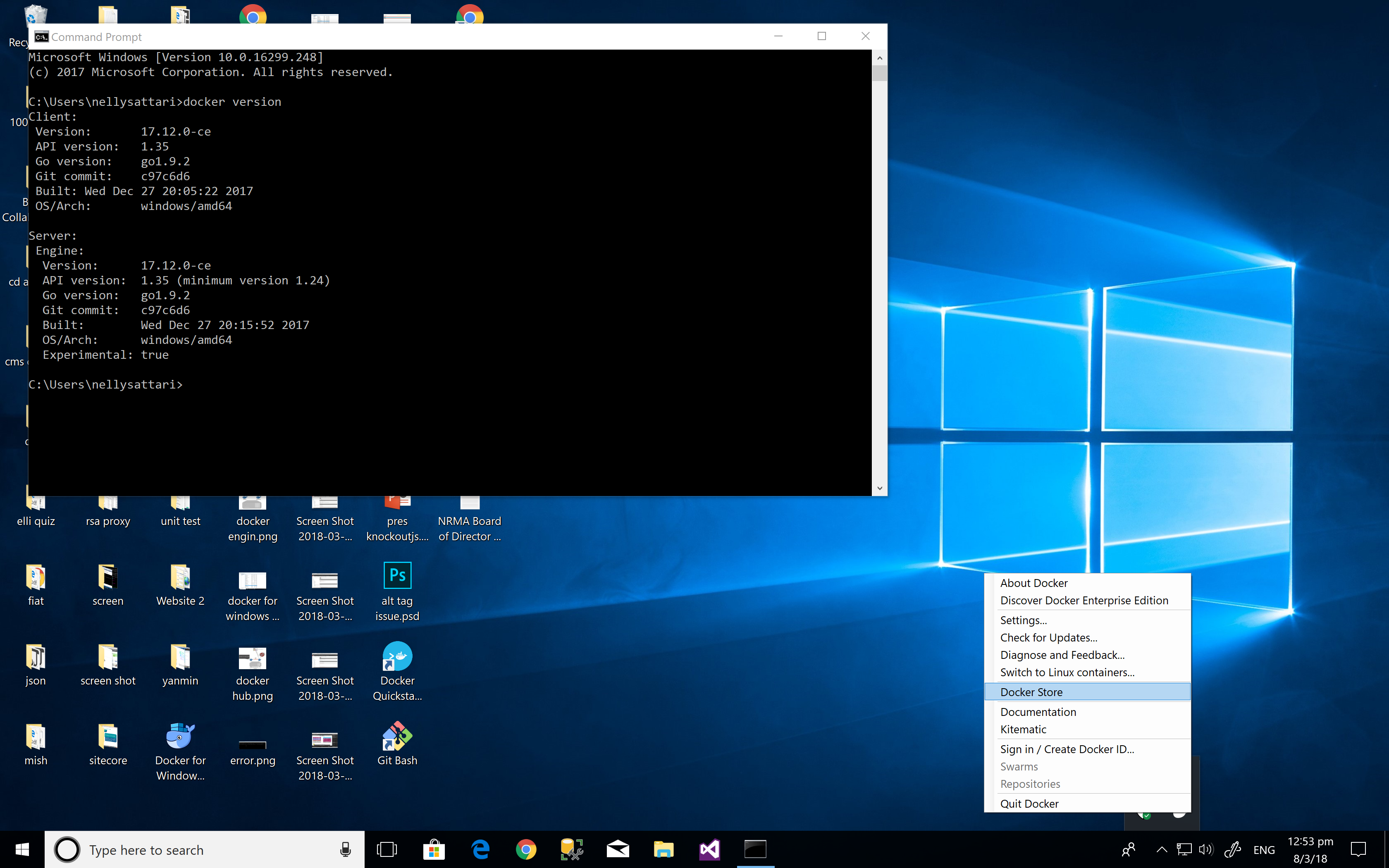The height and width of the screenshot is (868, 1389).
Task: Open Visual Studio Code taskbar icon
Action: pyautogui.click(x=709, y=849)
